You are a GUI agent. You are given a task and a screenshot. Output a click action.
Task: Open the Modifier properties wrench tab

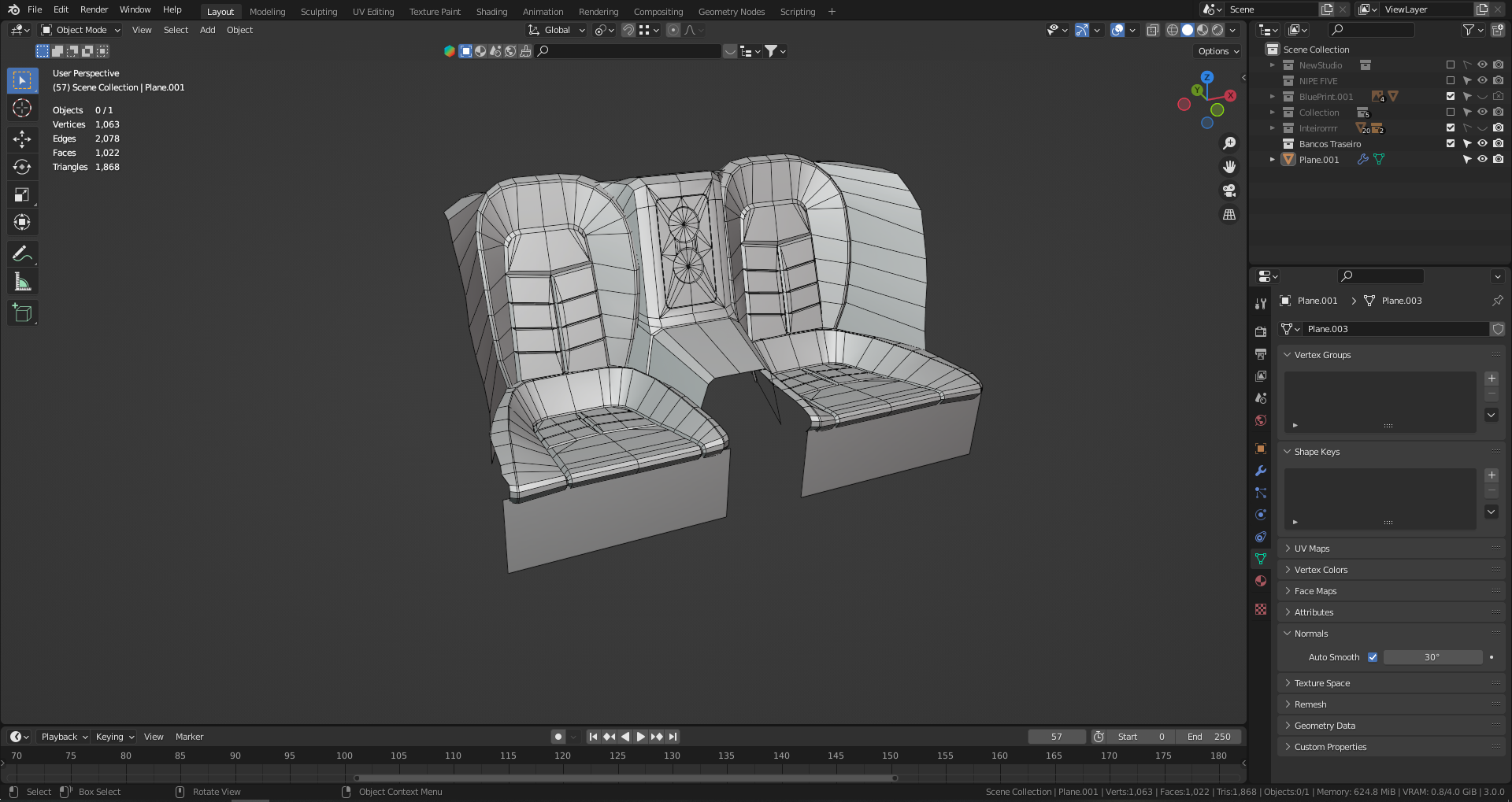tap(1261, 471)
